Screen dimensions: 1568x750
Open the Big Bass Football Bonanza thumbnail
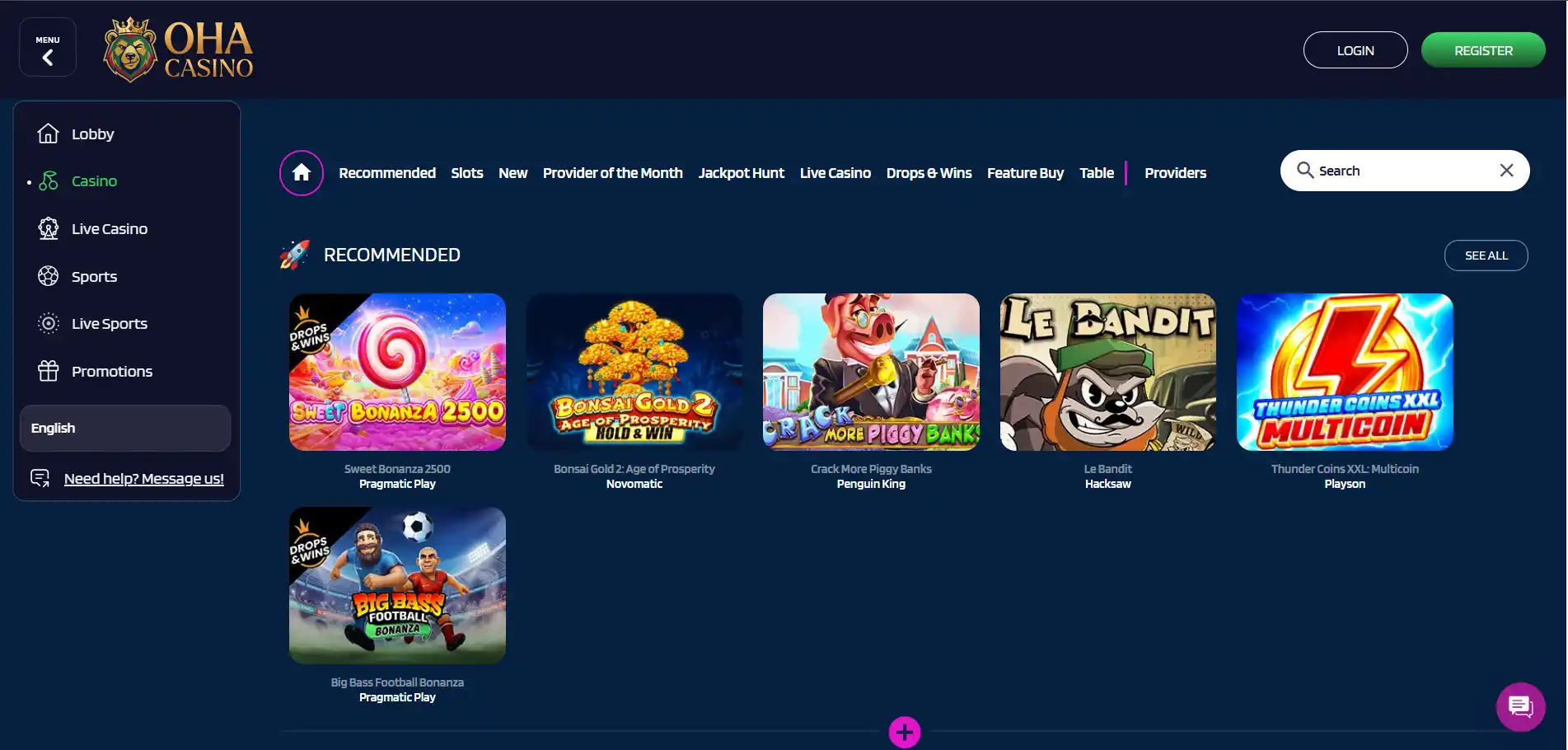[x=397, y=585]
